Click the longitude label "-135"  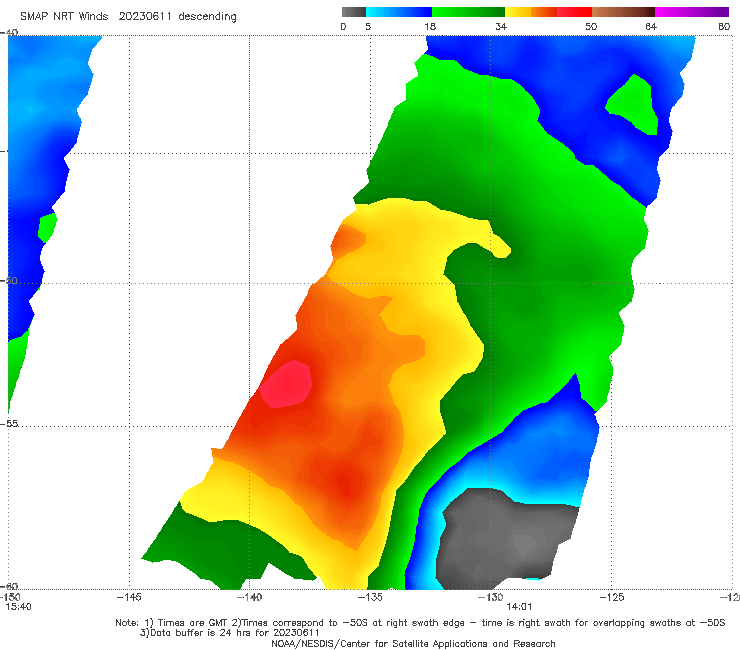(370, 597)
